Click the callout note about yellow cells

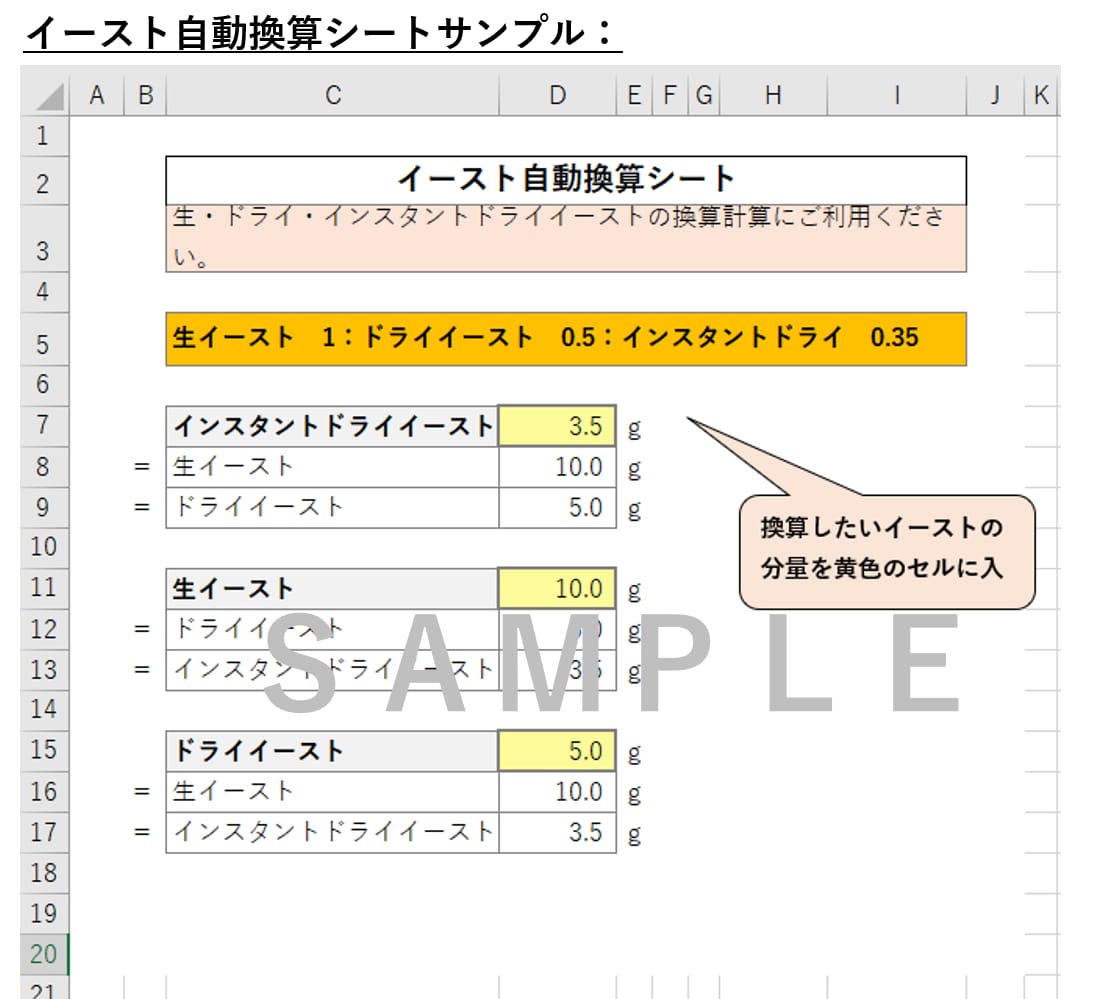pyautogui.click(x=886, y=552)
